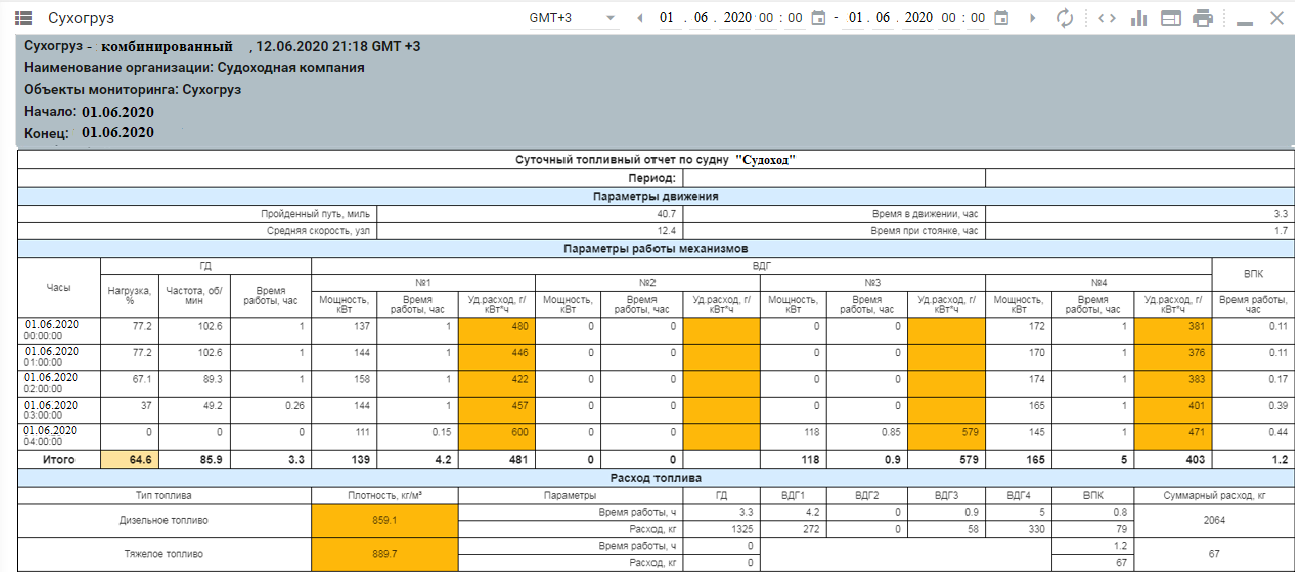
Task: Click the end date hours field
Action: pos(951,18)
